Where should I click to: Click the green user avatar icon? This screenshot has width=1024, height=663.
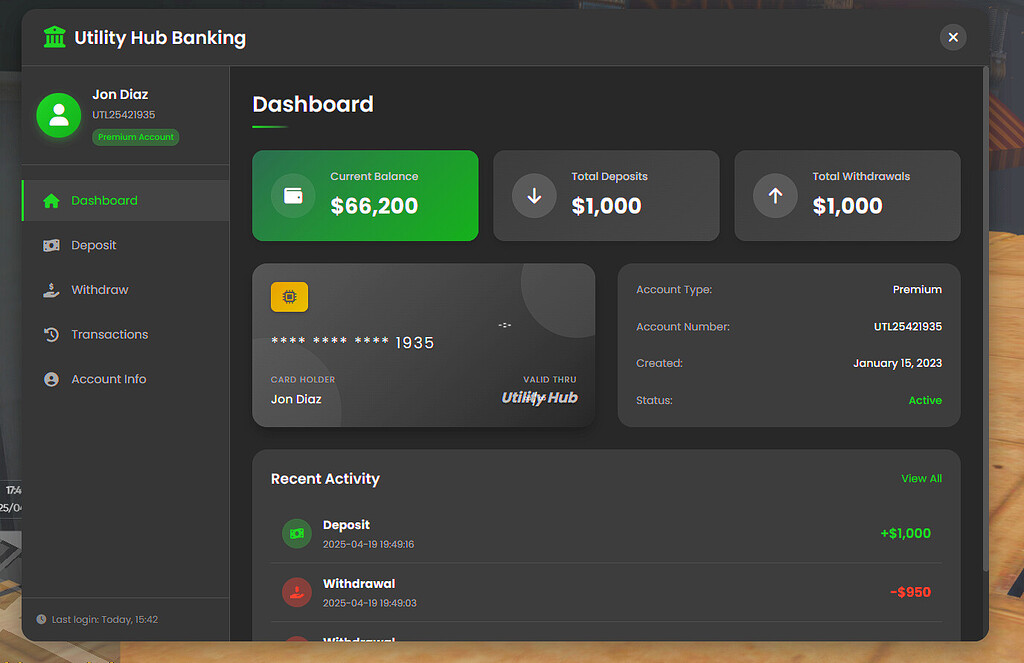59,115
